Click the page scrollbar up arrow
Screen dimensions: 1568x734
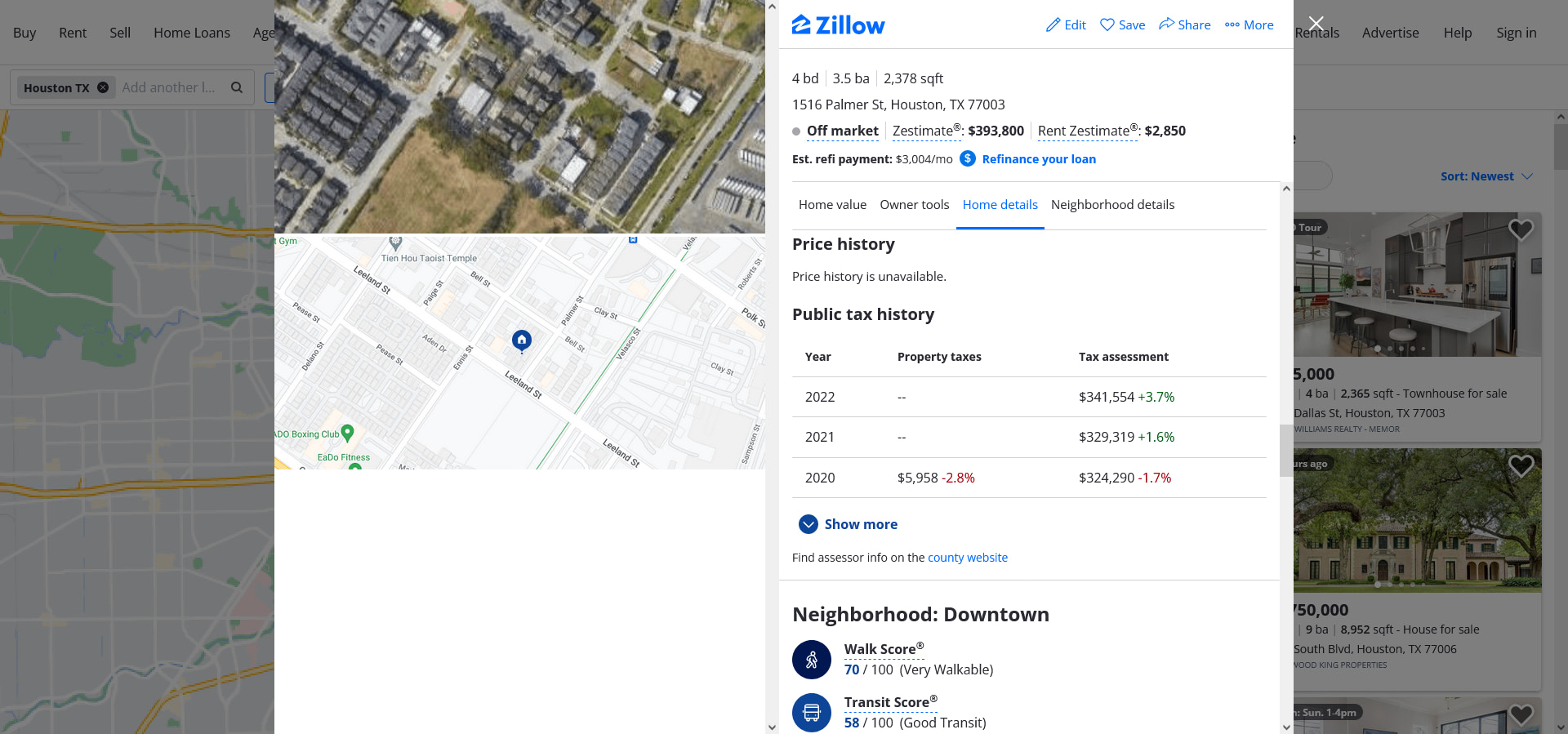[1561, 117]
